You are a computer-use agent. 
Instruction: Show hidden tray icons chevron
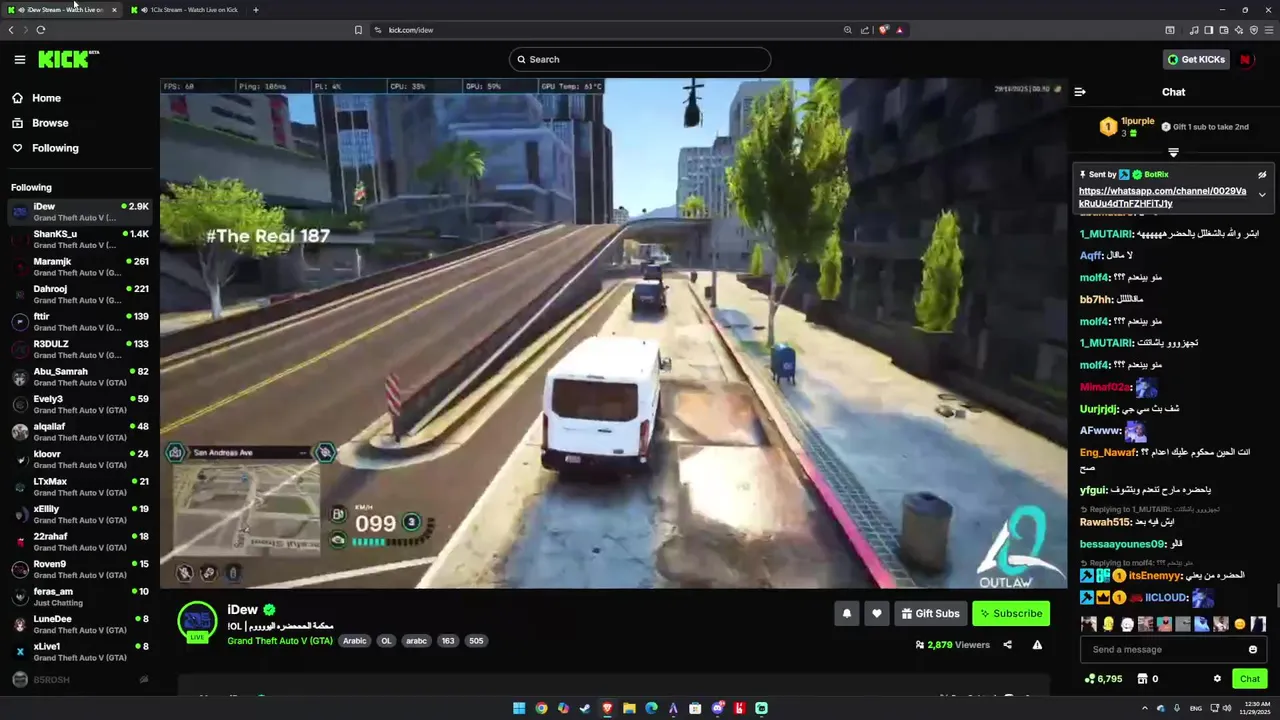click(1144, 708)
